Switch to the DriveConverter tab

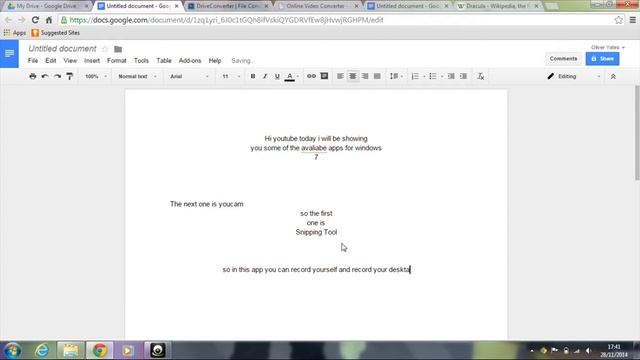(x=227, y=6)
